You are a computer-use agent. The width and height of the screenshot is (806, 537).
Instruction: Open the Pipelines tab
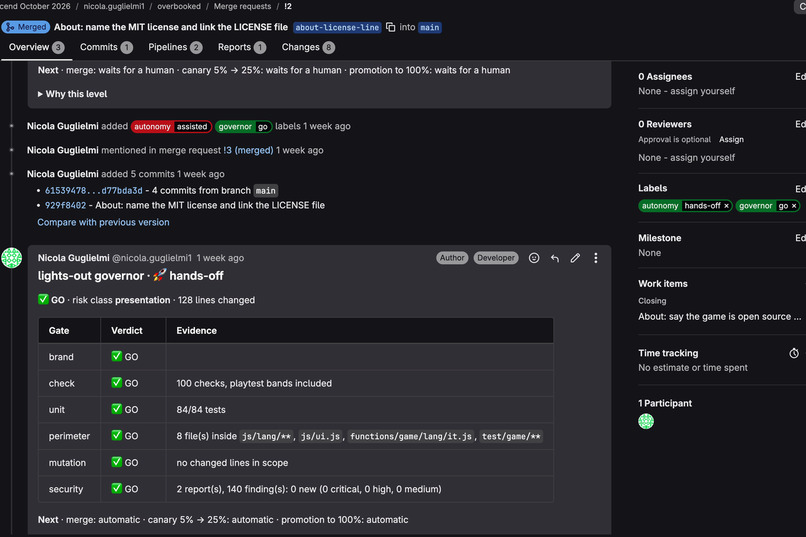pyautogui.click(x=175, y=47)
